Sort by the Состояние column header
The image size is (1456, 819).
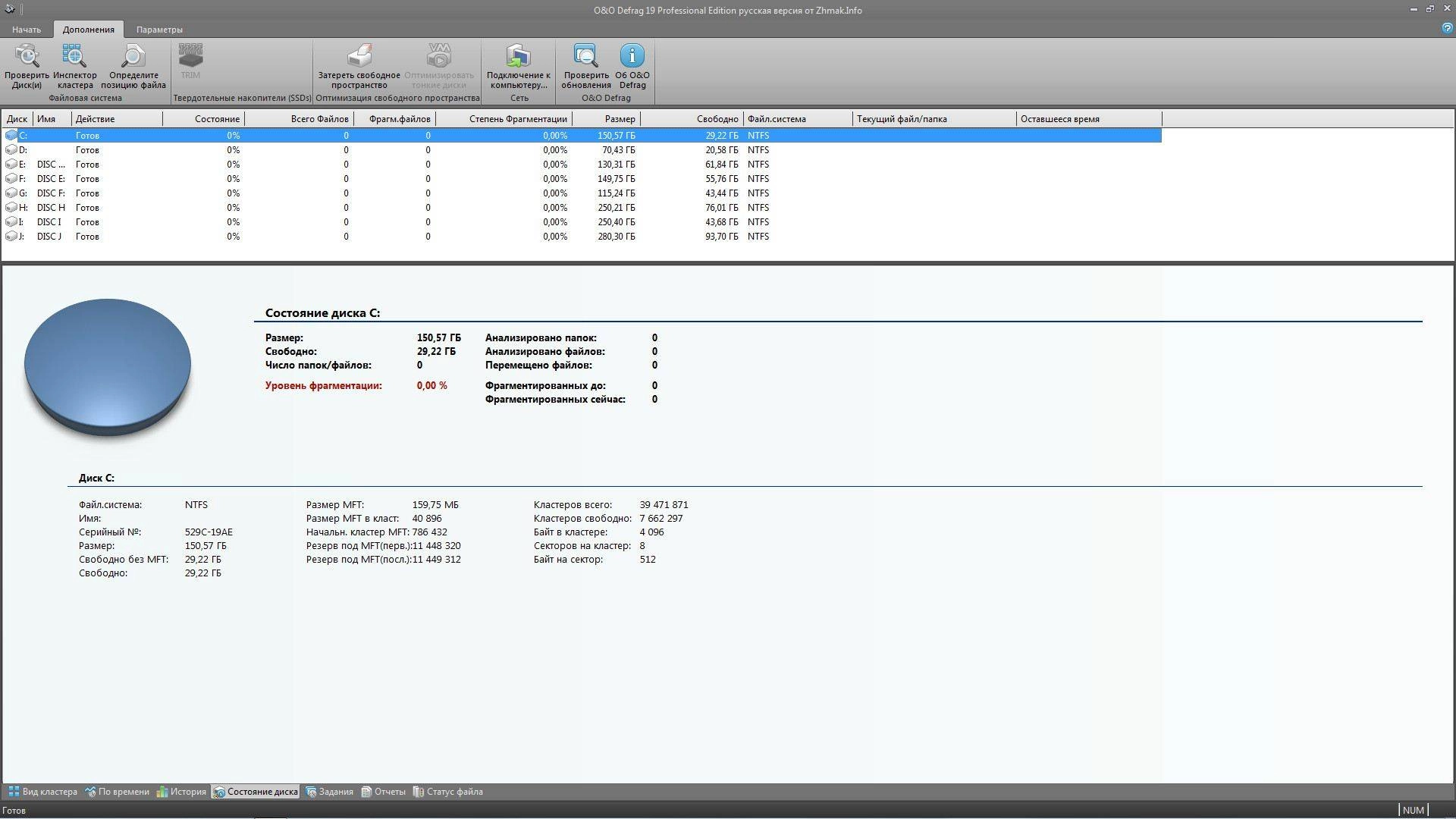point(203,119)
